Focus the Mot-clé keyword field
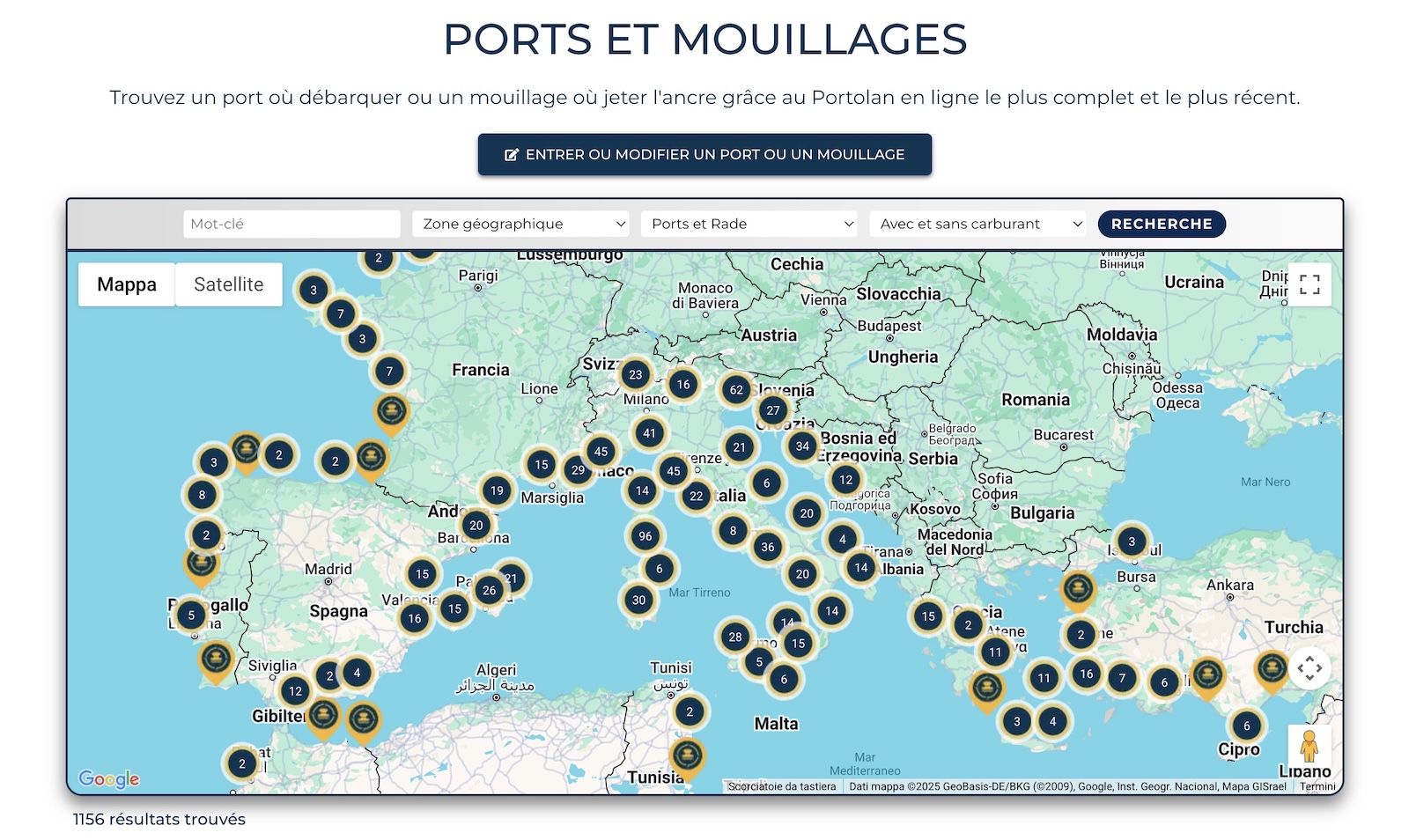Viewport: 1409px width, 840px height. tap(291, 224)
